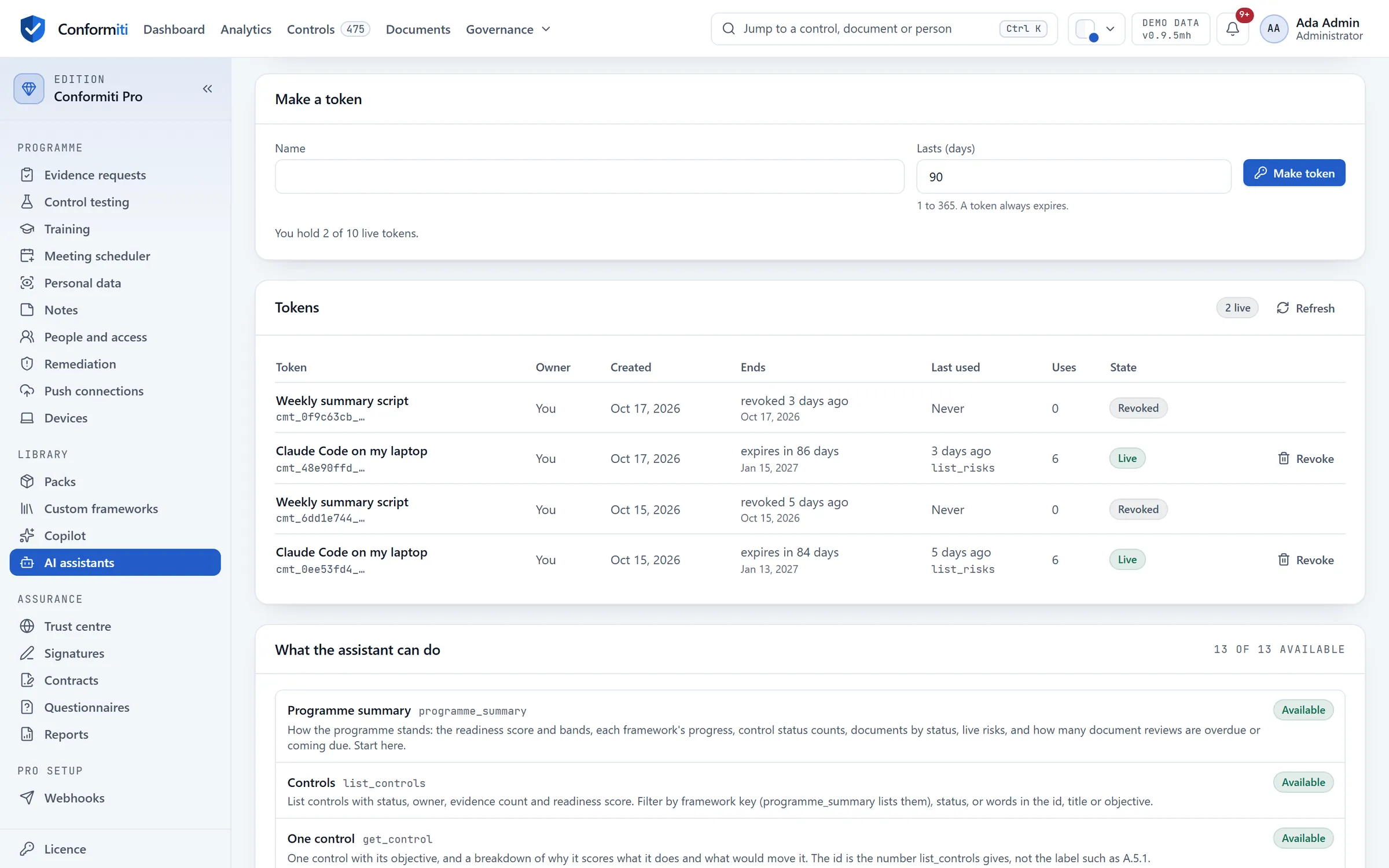Click Live state for Jan 15, 2027 token
This screenshot has width=1389, height=868.
(1127, 458)
